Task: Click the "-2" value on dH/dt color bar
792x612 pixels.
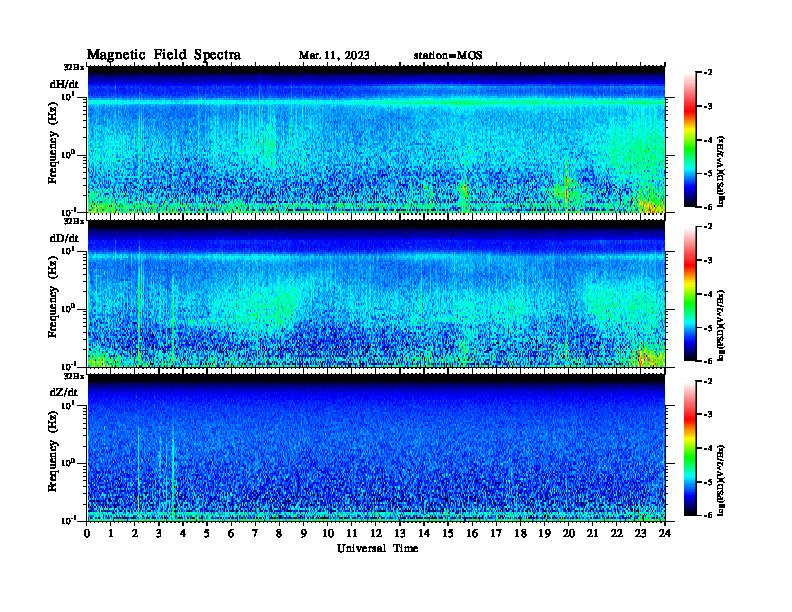Action: [x=708, y=73]
